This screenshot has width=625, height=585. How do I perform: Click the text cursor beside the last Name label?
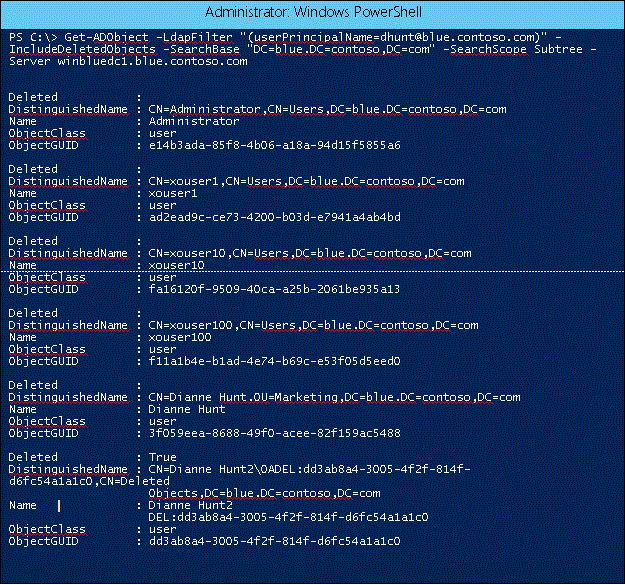[x=59, y=506]
